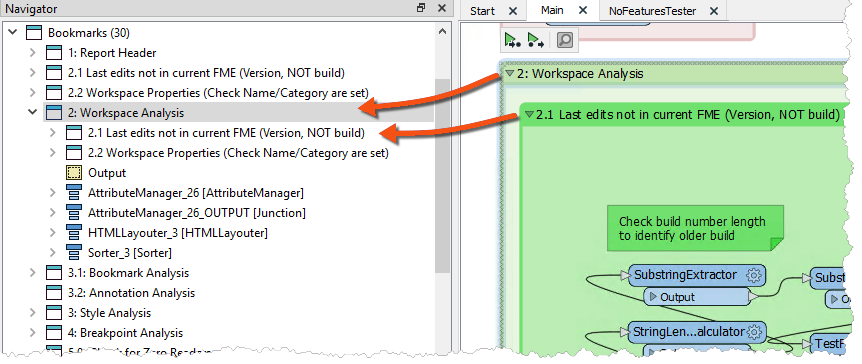
Task: Select the 2: Workspace Analysis tree row
Action: point(238,113)
